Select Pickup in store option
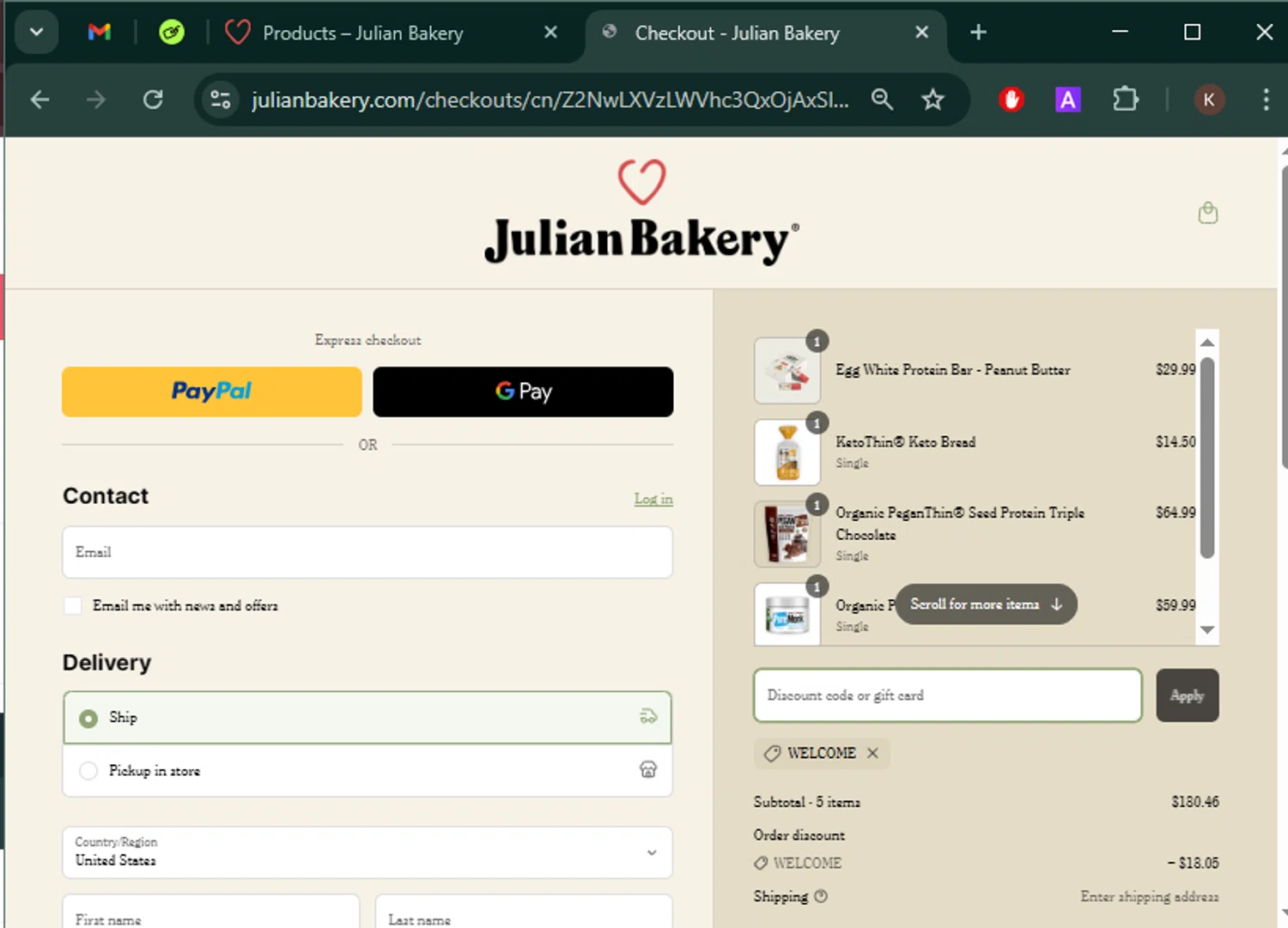The width and height of the screenshot is (1288, 928). click(368, 771)
